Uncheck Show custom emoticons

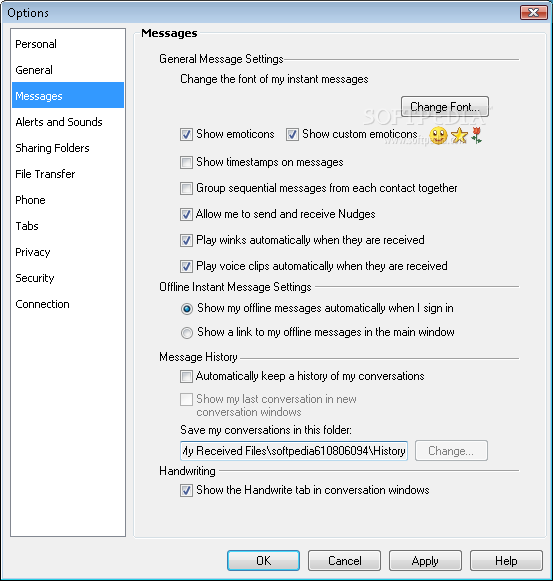(x=292, y=134)
